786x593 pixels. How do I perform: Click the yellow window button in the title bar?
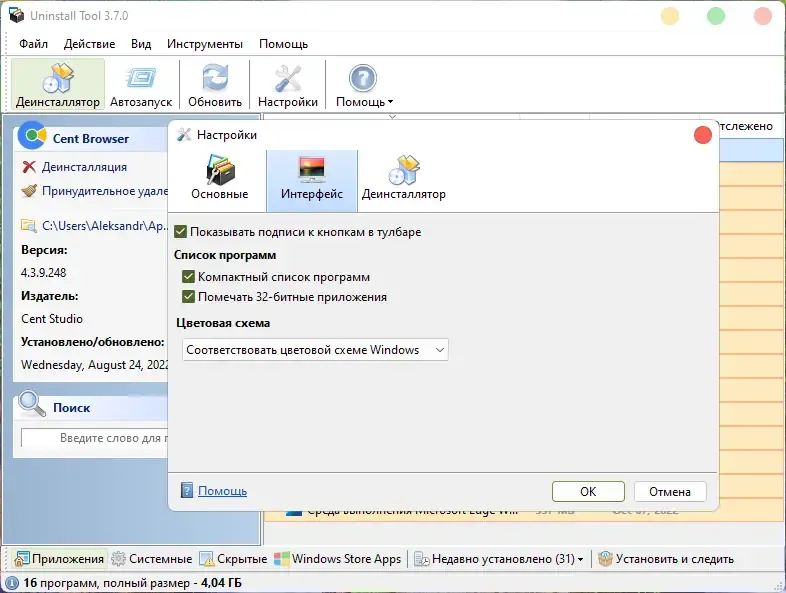point(670,16)
